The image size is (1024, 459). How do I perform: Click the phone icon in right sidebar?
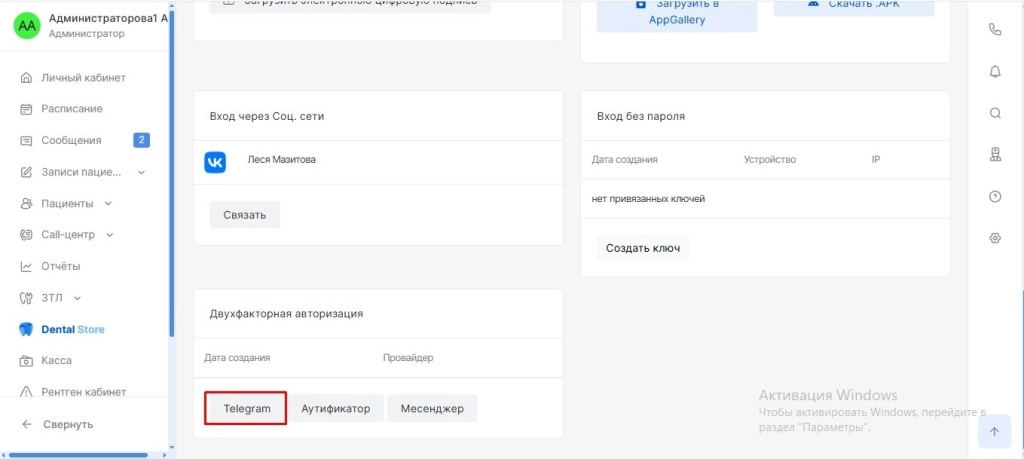coord(994,30)
